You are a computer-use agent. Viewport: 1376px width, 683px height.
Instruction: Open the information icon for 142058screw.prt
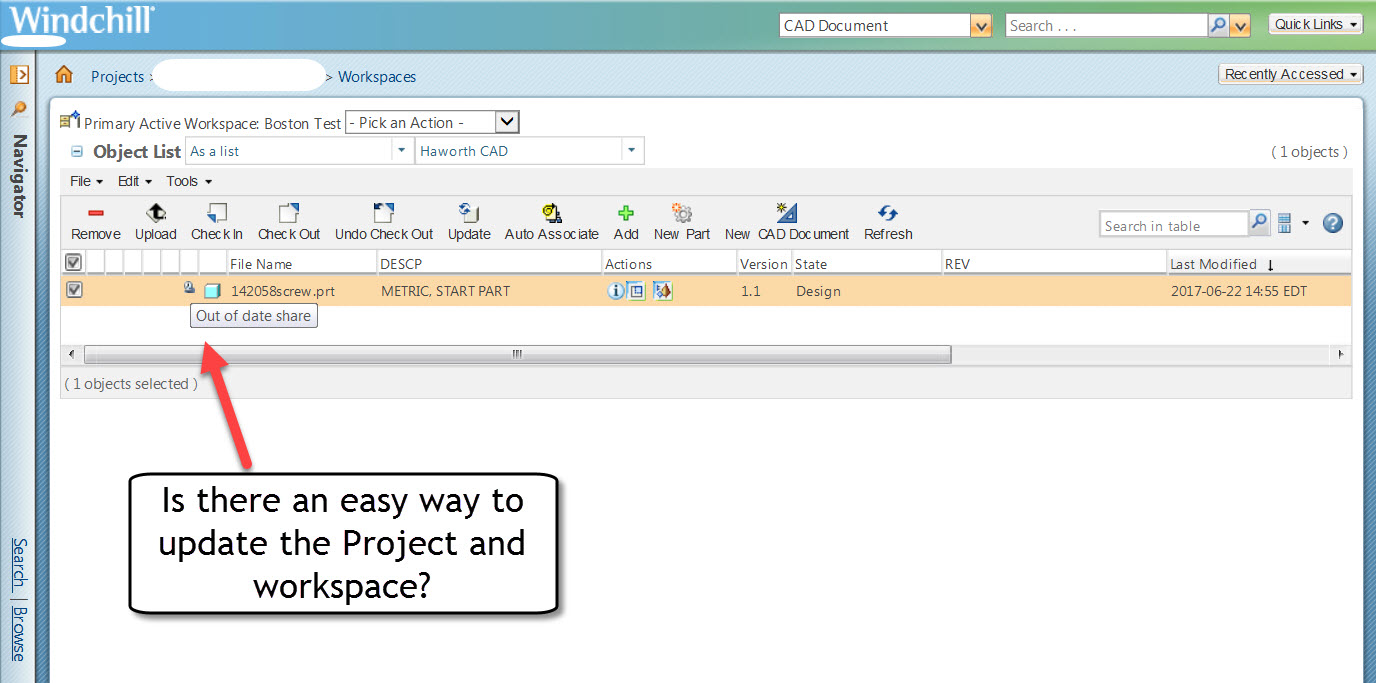616,291
